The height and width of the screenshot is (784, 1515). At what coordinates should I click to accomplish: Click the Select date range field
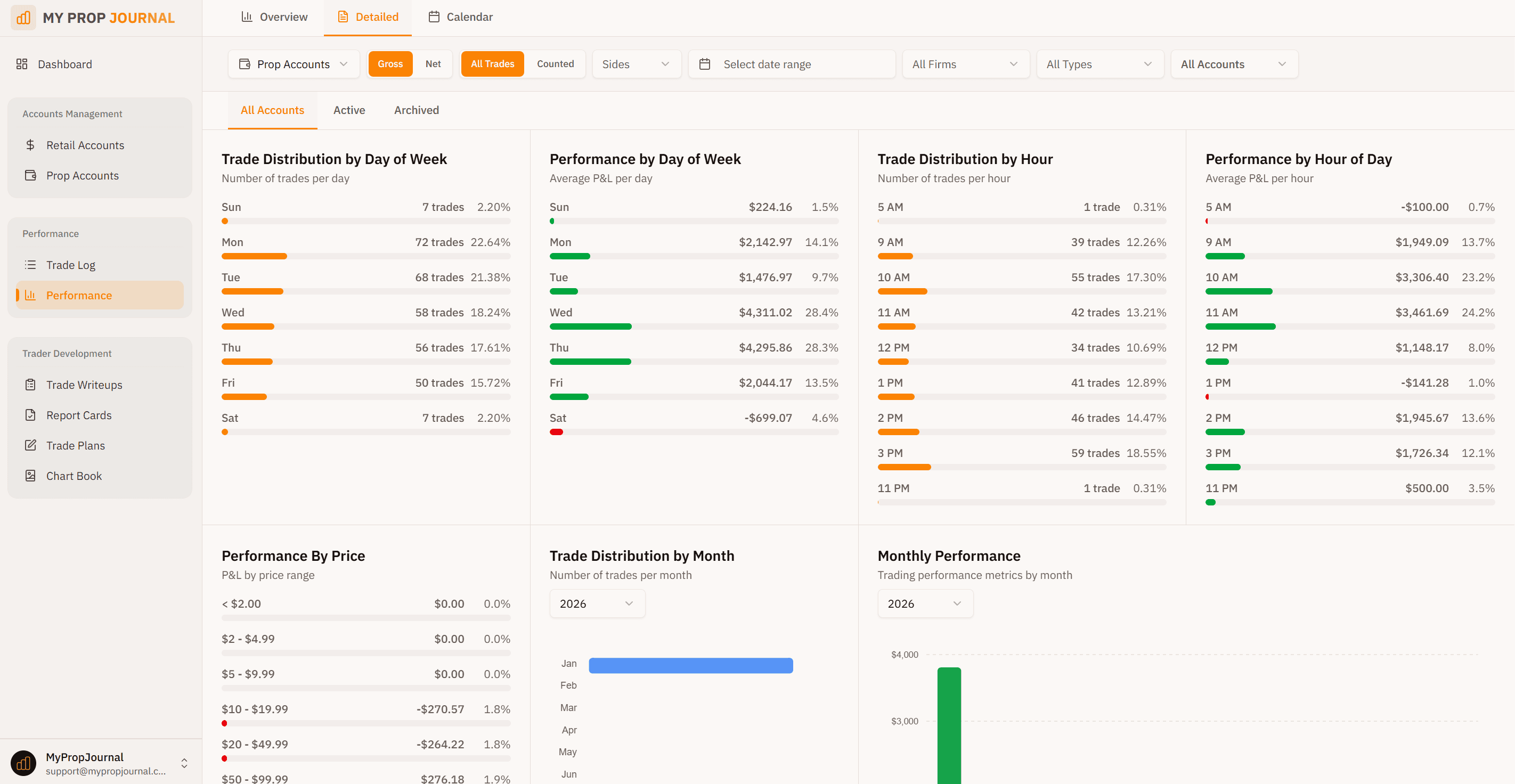[x=792, y=64]
